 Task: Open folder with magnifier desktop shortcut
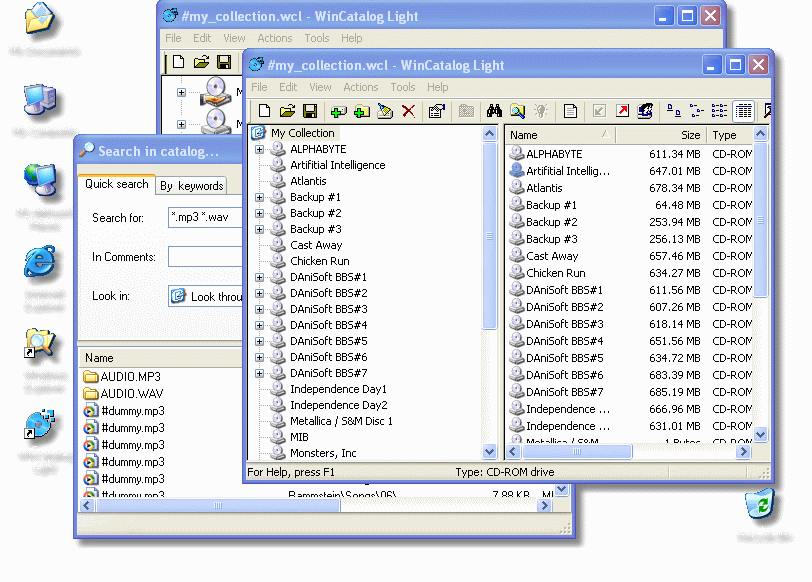tap(40, 343)
